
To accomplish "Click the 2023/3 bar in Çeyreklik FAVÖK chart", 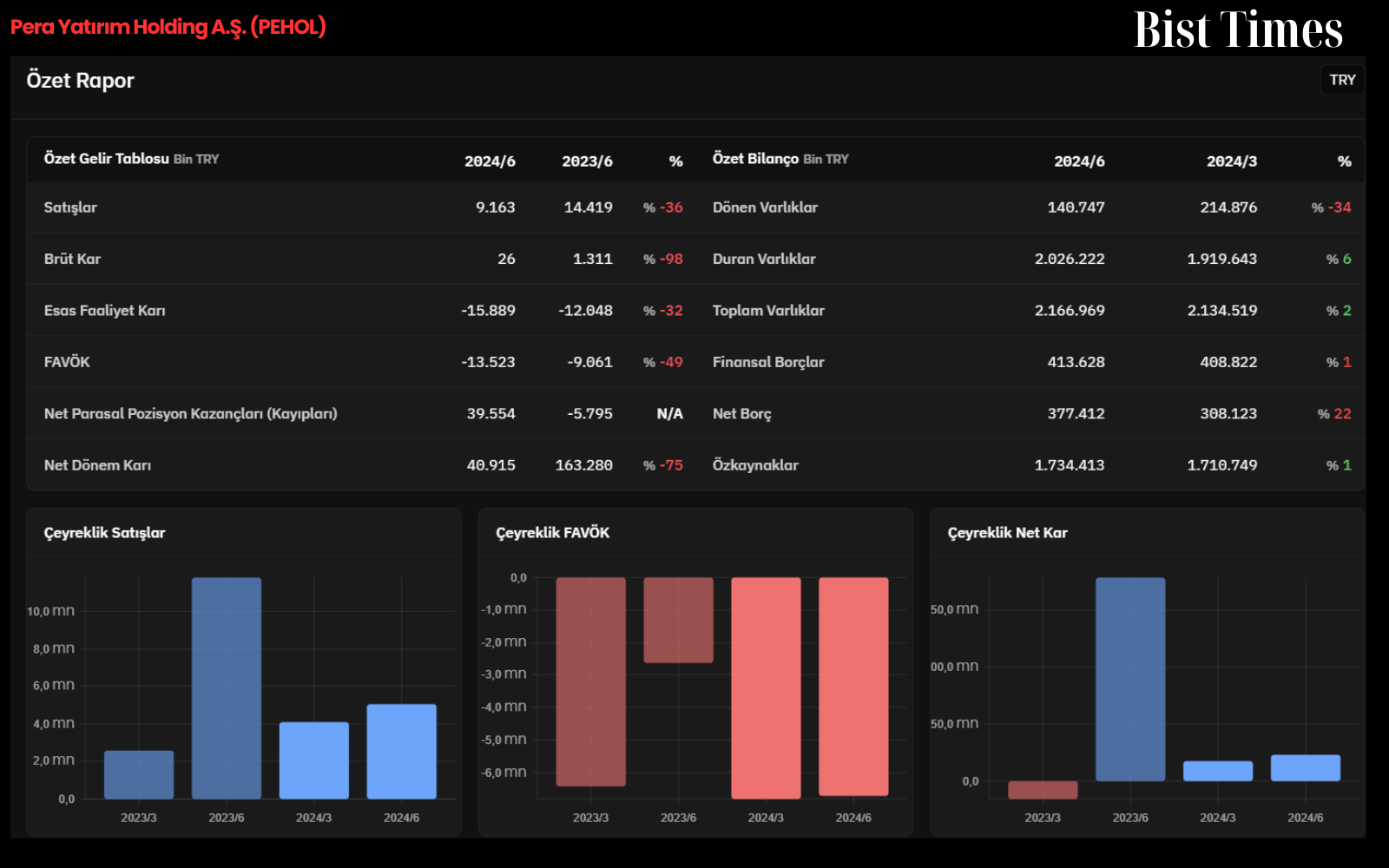I will coord(590,682).
